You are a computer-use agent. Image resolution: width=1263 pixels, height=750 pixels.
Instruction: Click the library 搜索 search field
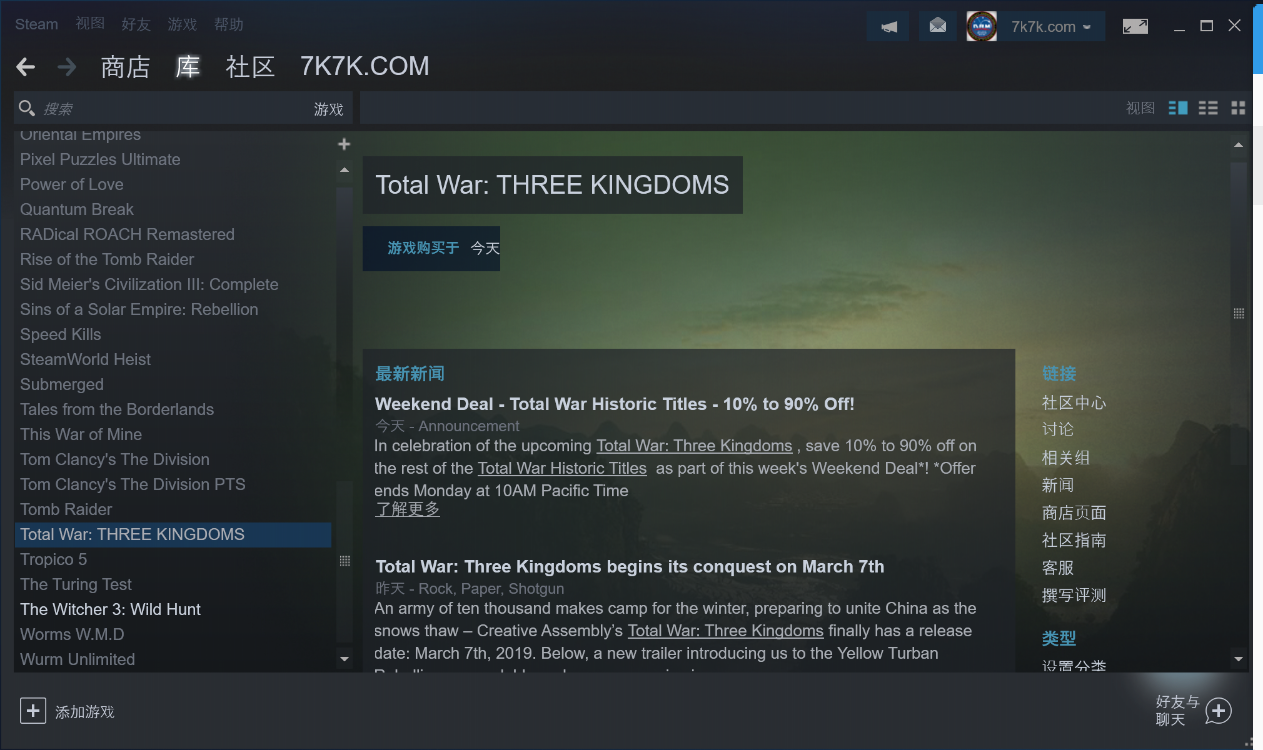(x=165, y=109)
